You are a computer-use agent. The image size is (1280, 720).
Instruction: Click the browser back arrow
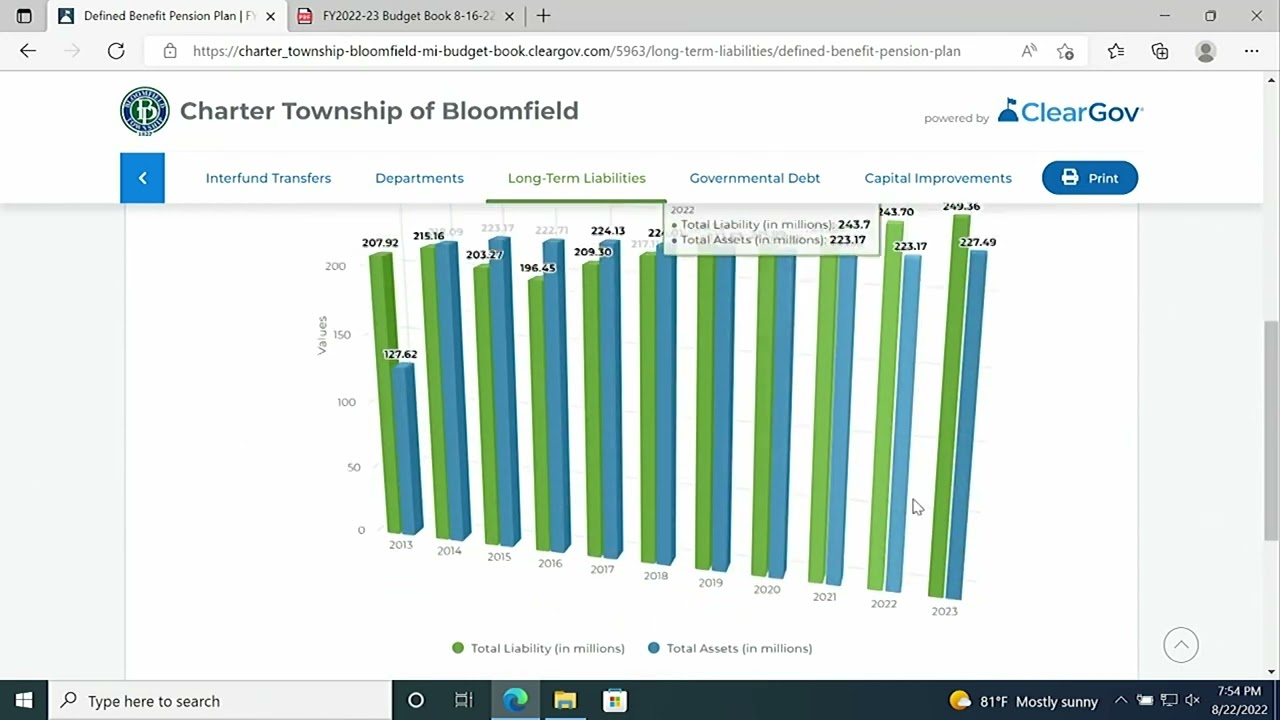(x=28, y=51)
